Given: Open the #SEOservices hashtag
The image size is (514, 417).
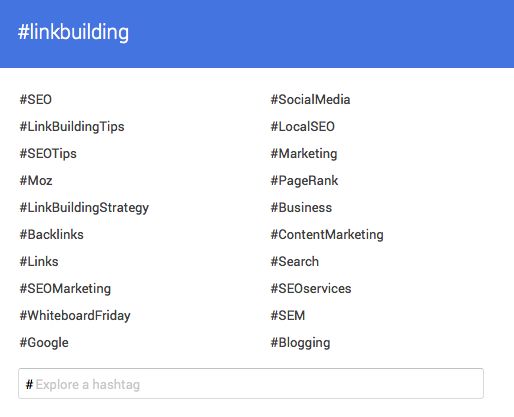Looking at the screenshot, I should (311, 289).
